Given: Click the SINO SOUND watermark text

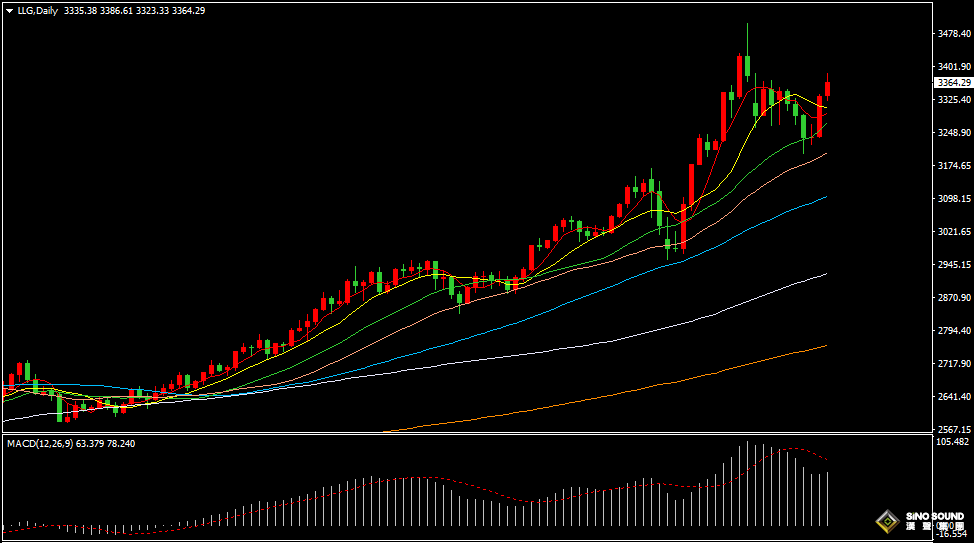Looking at the screenshot, I should tap(934, 517).
